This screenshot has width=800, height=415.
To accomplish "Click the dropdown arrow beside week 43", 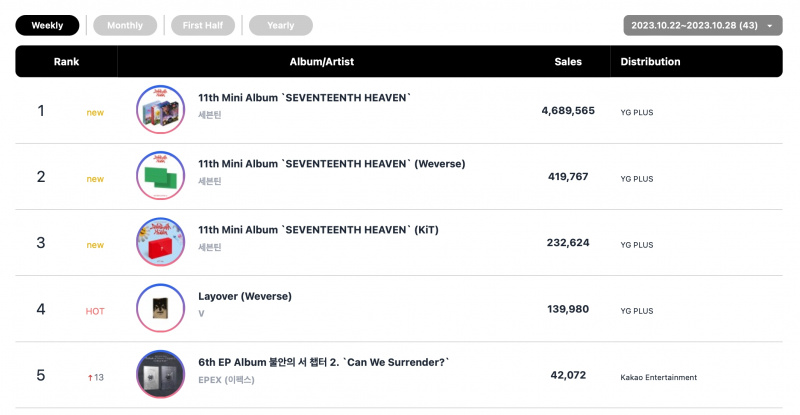I will pyautogui.click(x=769, y=26).
